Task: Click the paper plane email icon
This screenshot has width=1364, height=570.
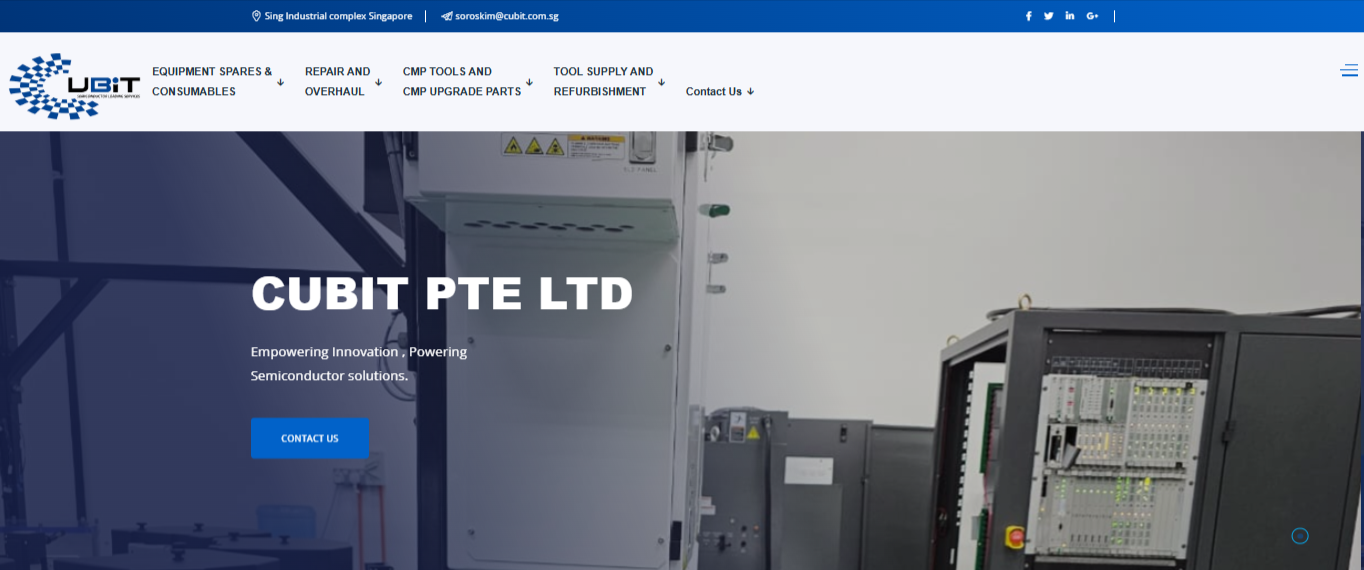Action: 446,16
